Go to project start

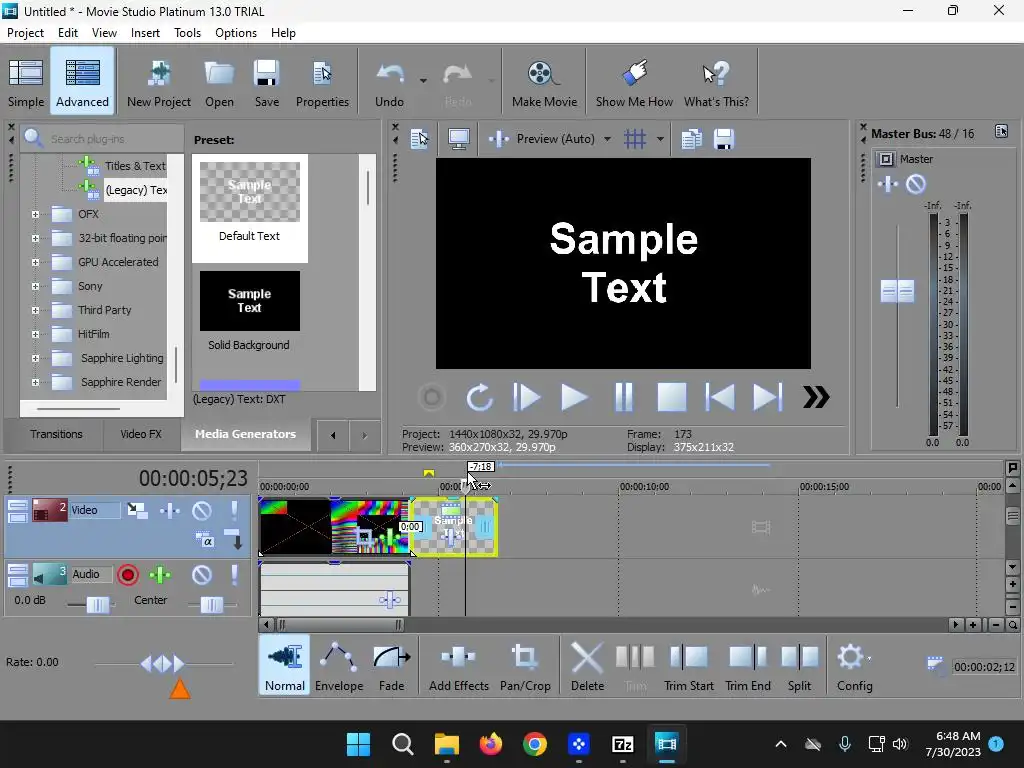coord(720,397)
